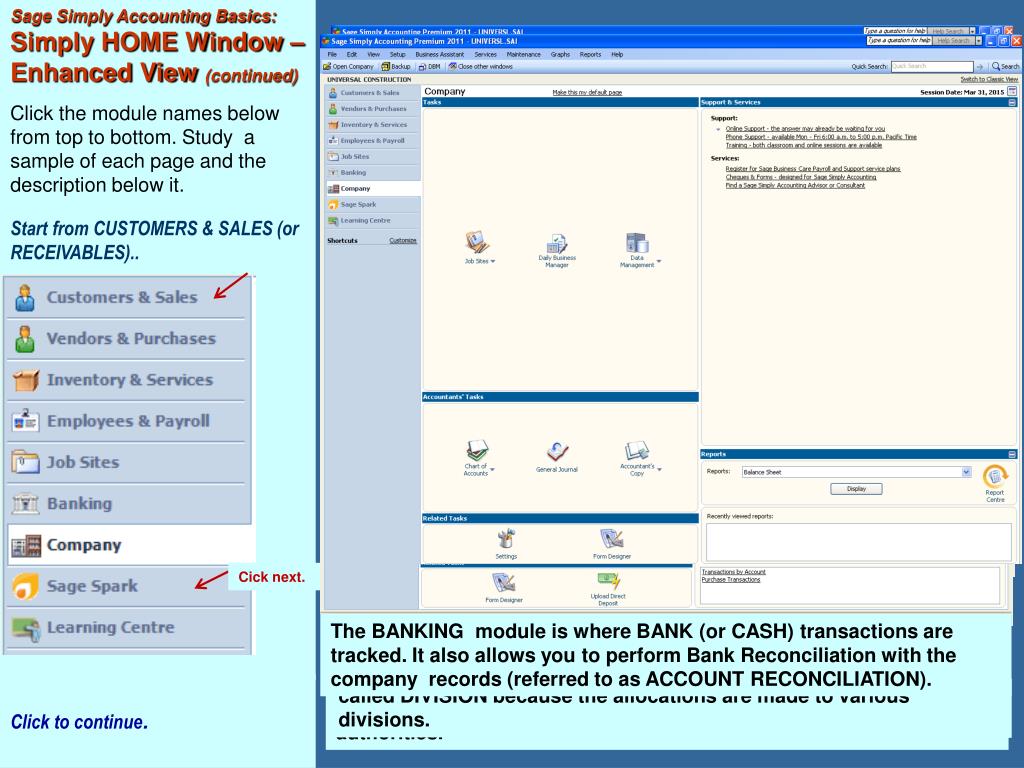This screenshot has height=768, width=1024.
Task: Open Cheques & Forms service link
Action: pos(801,177)
